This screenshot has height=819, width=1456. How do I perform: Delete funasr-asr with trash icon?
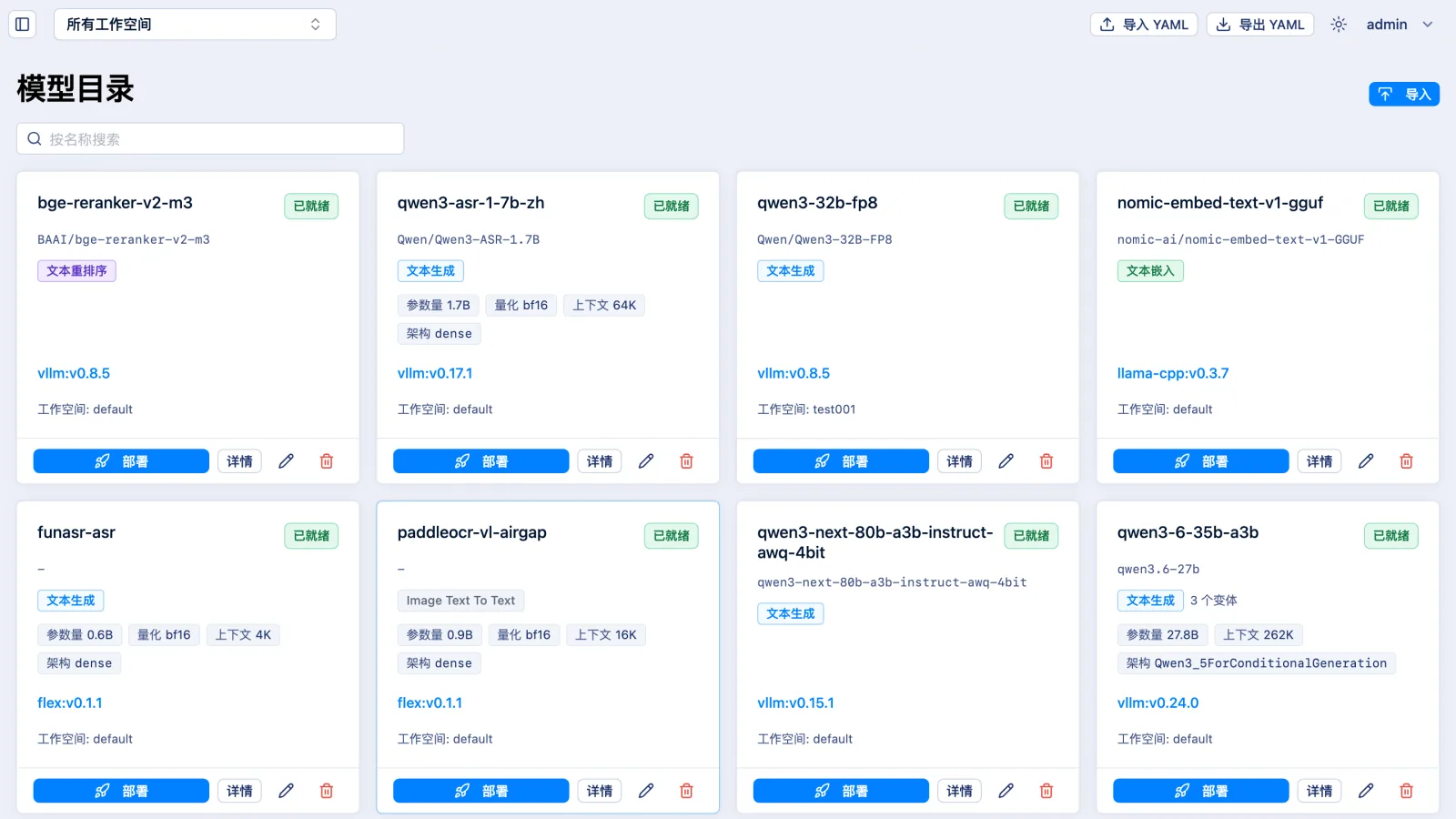coord(327,791)
